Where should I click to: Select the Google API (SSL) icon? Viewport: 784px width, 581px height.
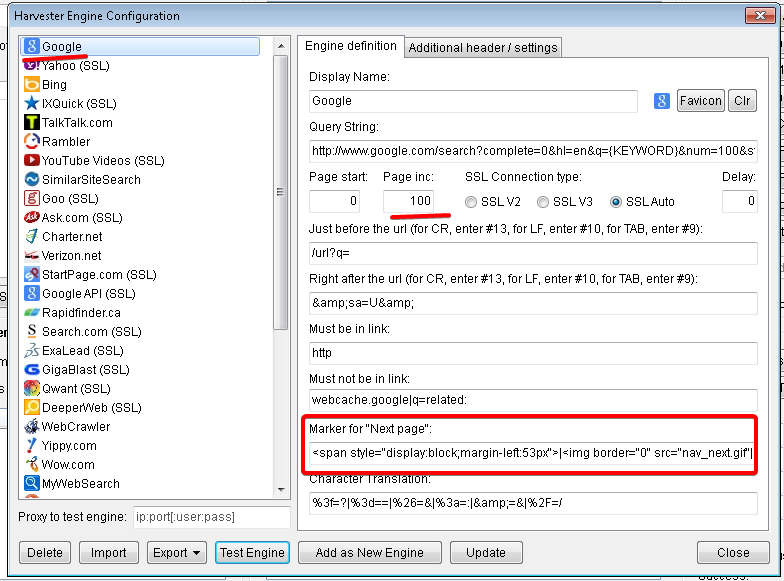[32, 294]
